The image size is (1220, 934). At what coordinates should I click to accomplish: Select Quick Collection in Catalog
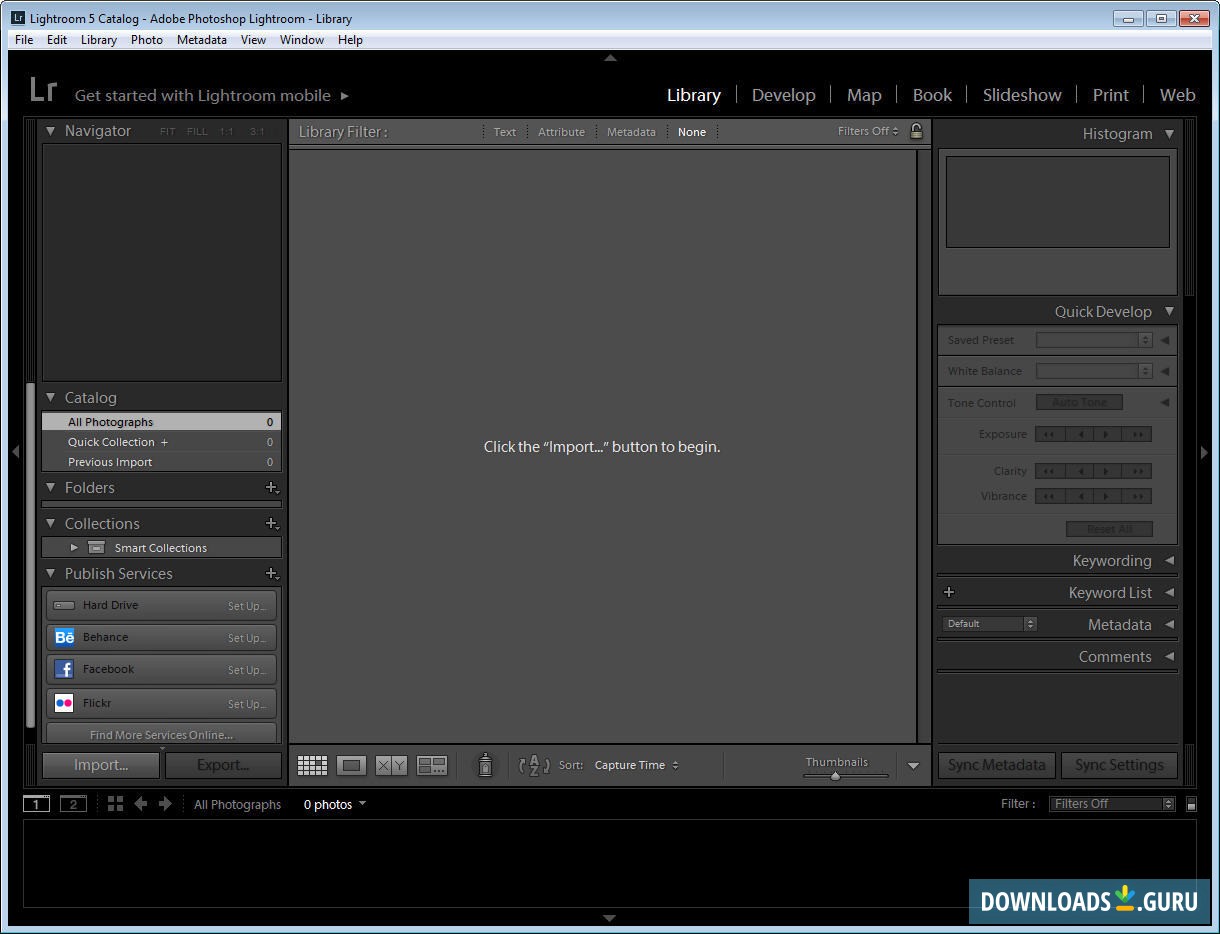tap(111, 442)
